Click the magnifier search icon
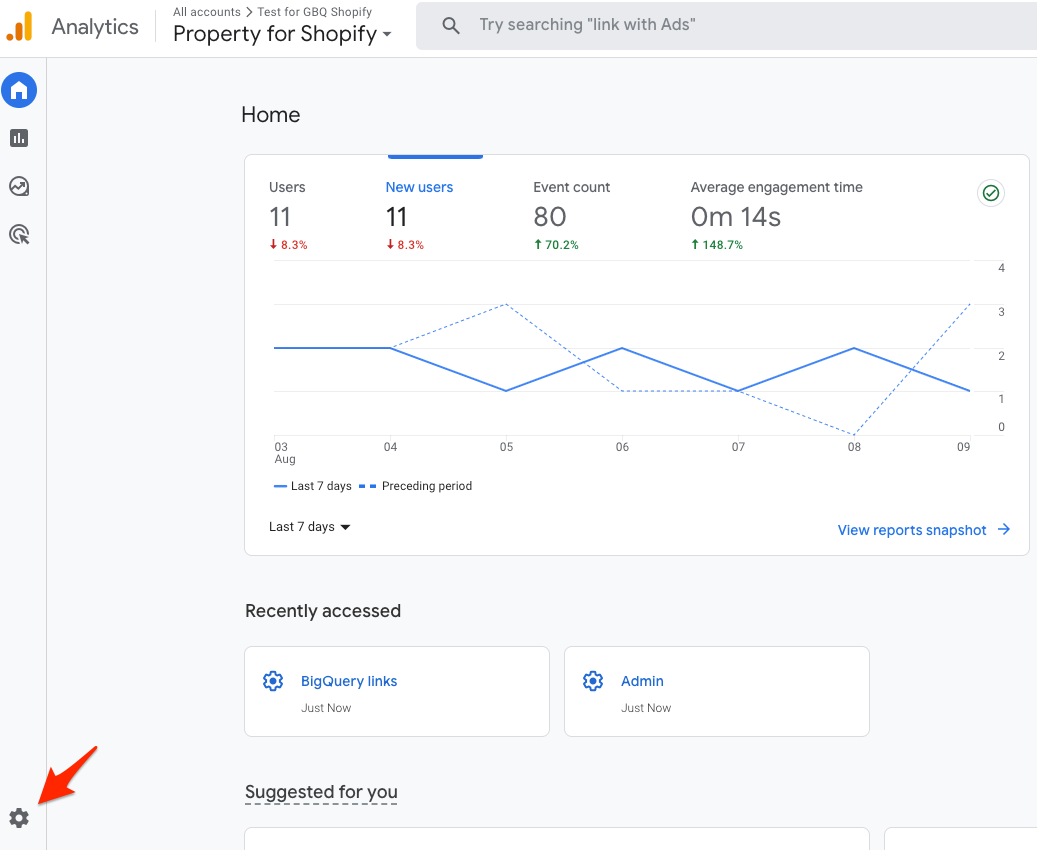This screenshot has height=850, width=1037. click(451, 25)
